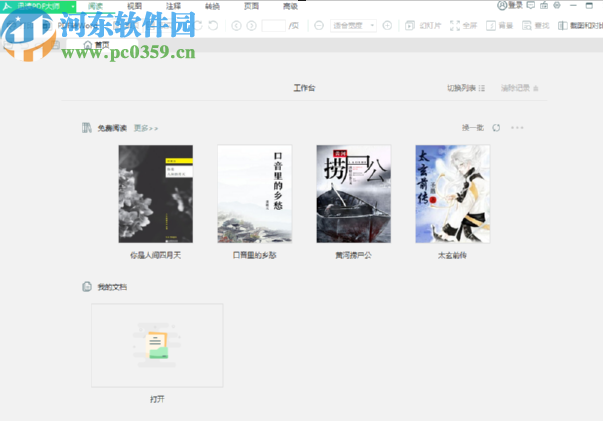Viewport: 603px width, 421px height.
Task: Open the three-dot more options icon
Action: (x=517, y=128)
